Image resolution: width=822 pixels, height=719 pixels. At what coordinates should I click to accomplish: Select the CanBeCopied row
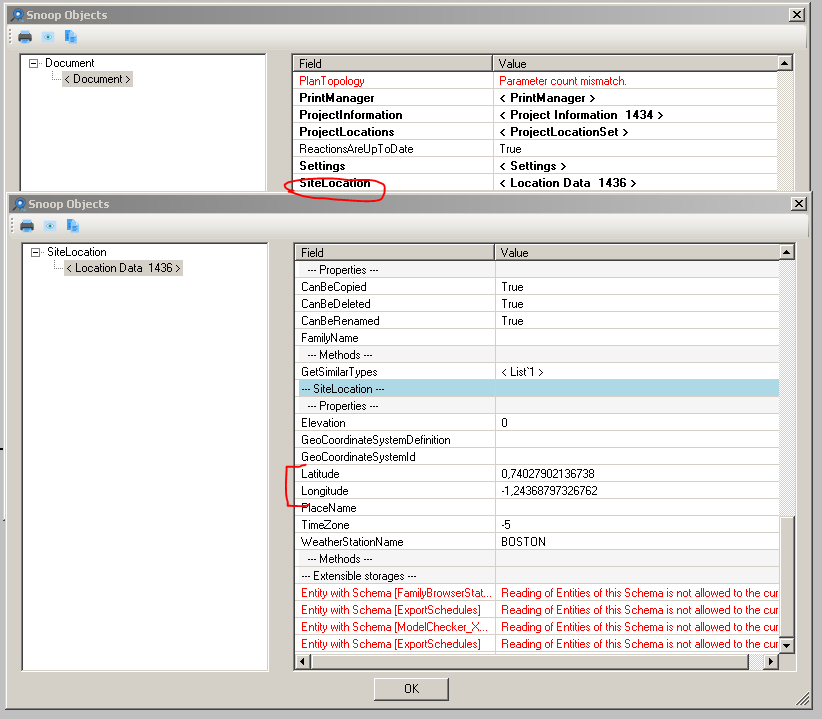pos(537,287)
